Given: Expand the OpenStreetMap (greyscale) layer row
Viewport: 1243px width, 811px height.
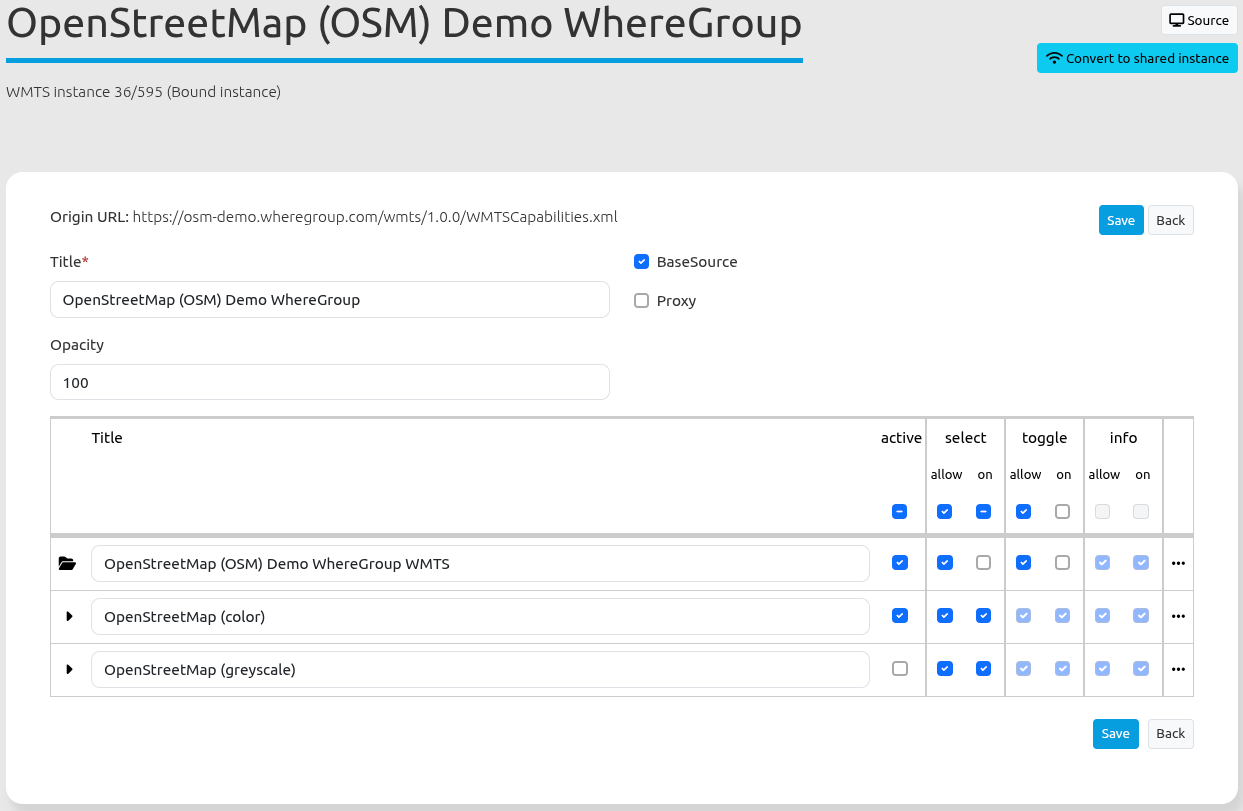Looking at the screenshot, I should [x=69, y=669].
